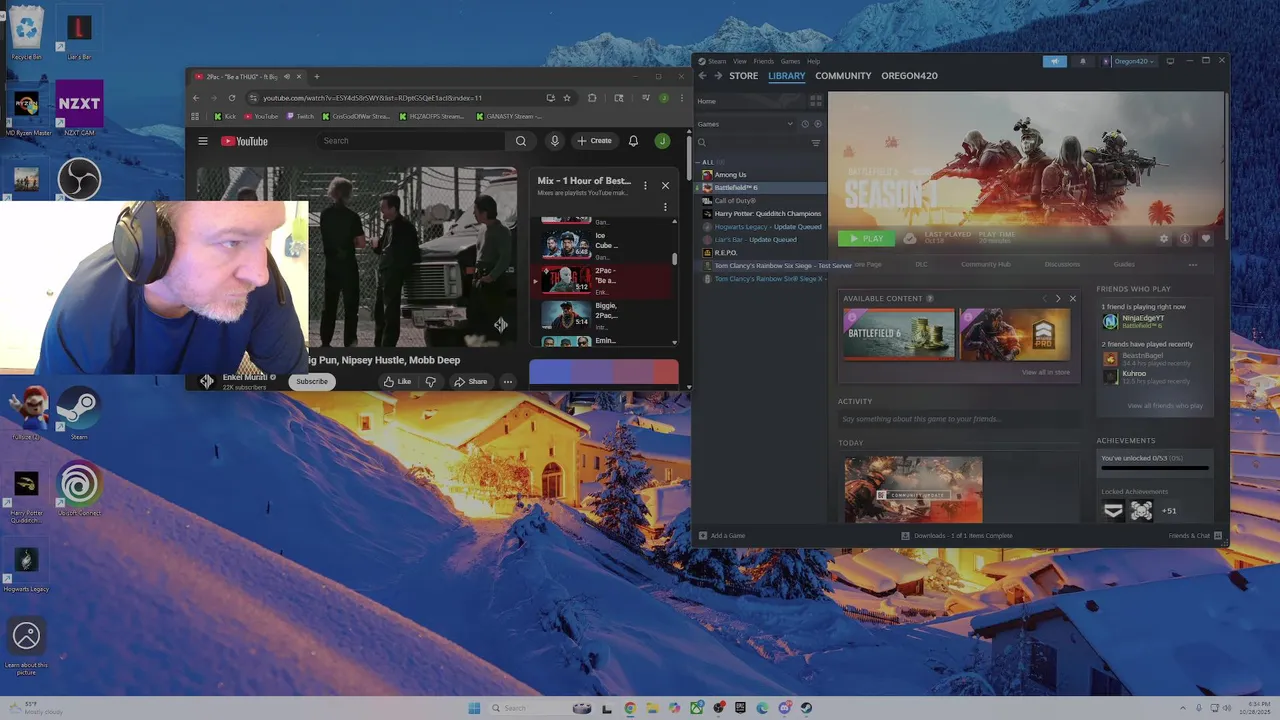Open Steam Friends & Chat
This screenshot has height=720, width=1280.
tap(1195, 535)
